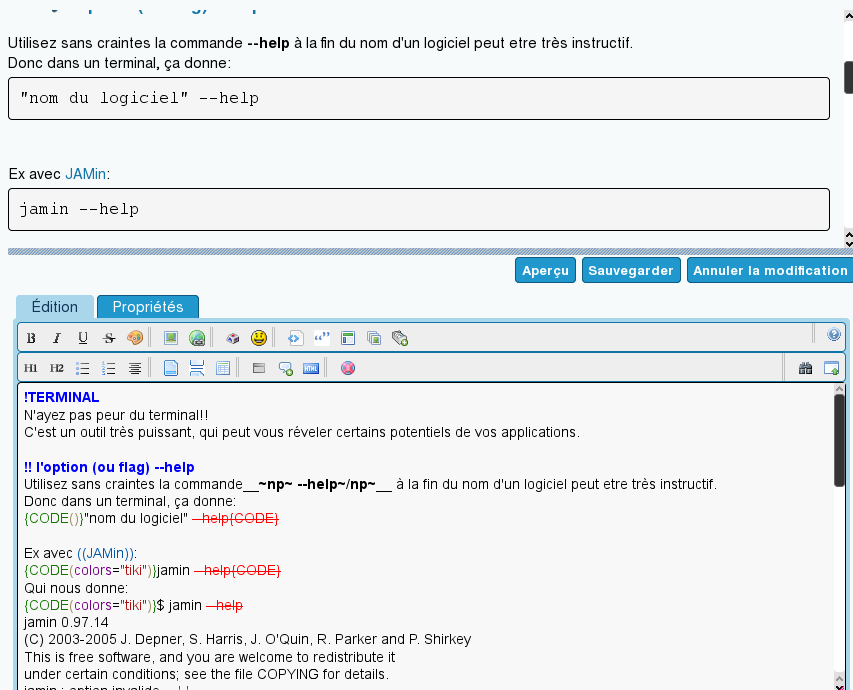Viewport: 853px width, 690px height.
Task: Click the plugin add icon with green plus
Action: [400, 338]
